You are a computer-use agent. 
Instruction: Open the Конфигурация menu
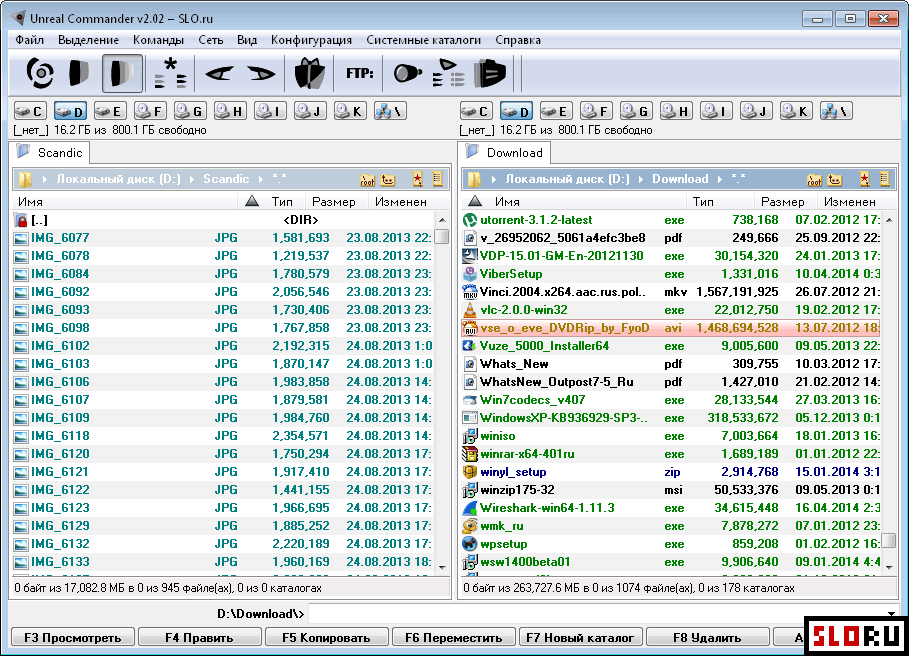tap(311, 40)
